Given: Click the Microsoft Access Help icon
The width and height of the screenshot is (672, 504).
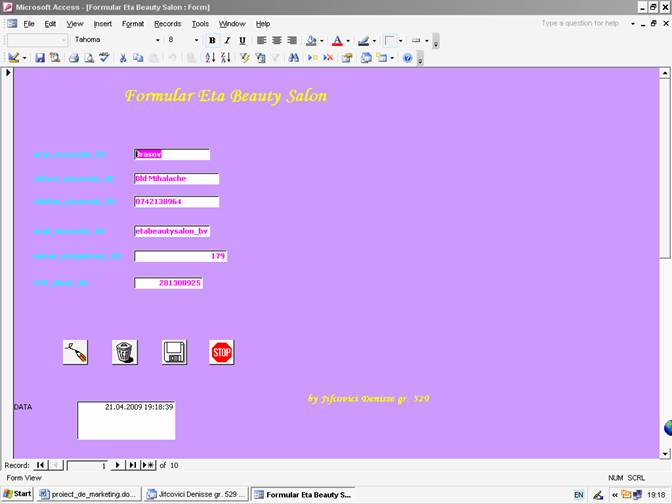Looking at the screenshot, I should [x=408, y=57].
